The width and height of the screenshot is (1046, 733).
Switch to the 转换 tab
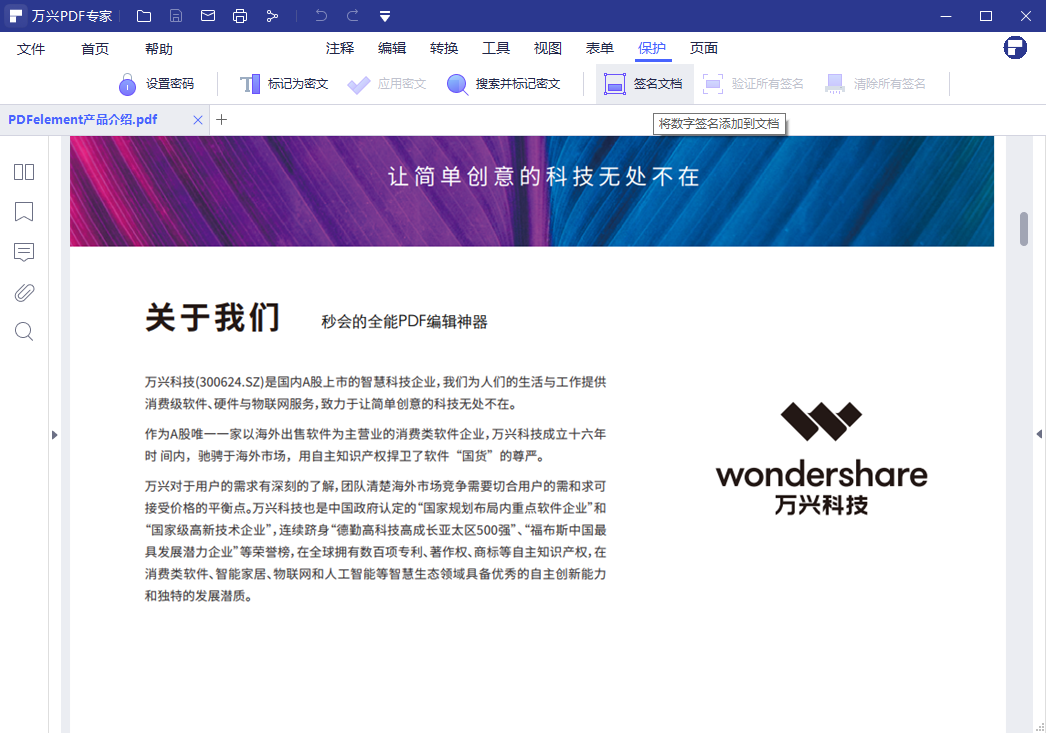coord(444,48)
